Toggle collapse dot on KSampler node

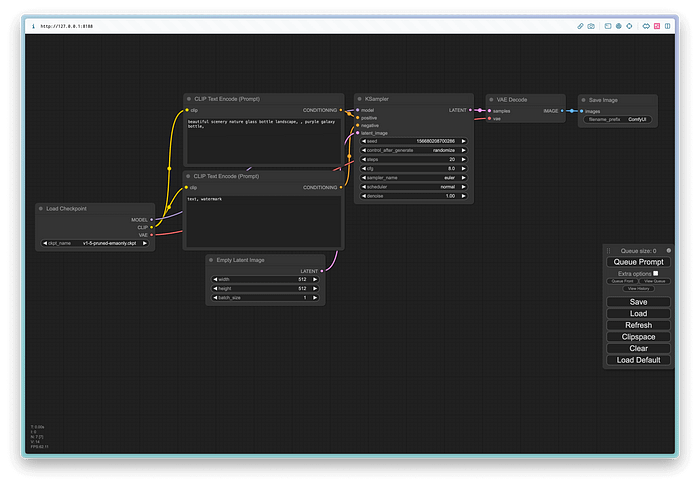359,99
